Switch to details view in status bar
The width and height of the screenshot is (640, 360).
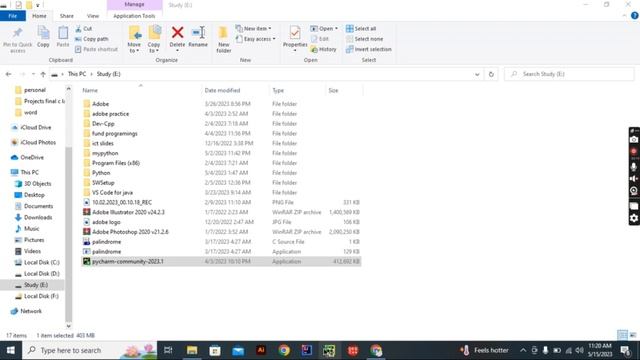click(622, 335)
